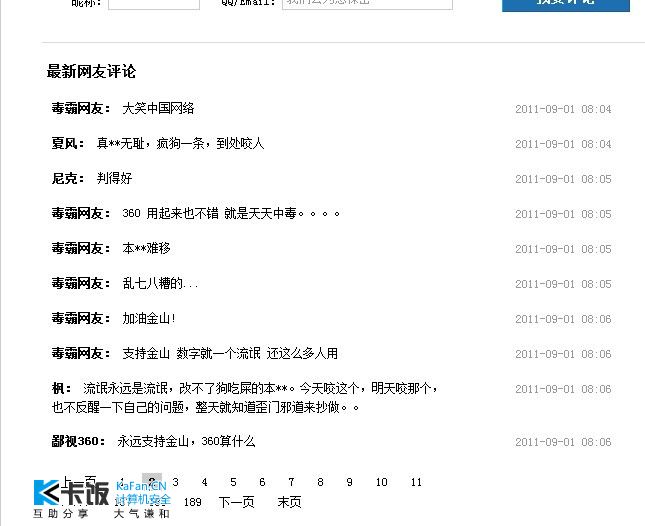This screenshot has height=526, width=645.
Task: Click timestamp on 大笑中国网络 comment row
Action: click(563, 109)
